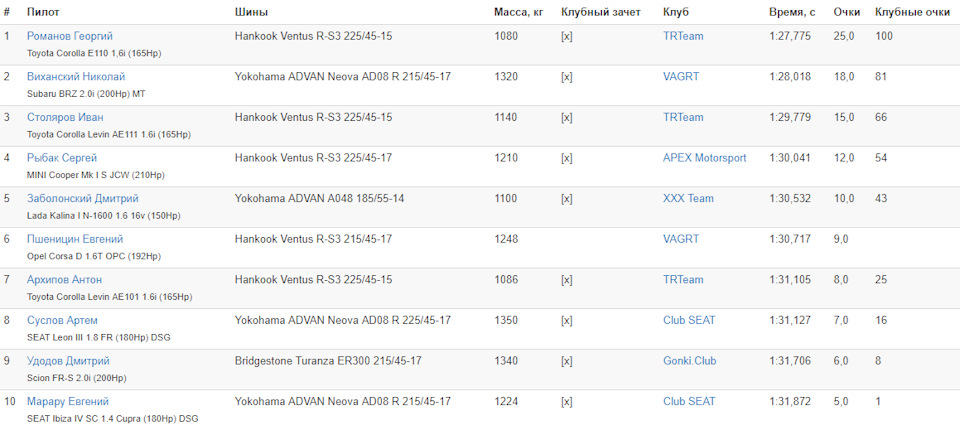Open XXX Team club page
This screenshot has height=435, width=960.
688,199
